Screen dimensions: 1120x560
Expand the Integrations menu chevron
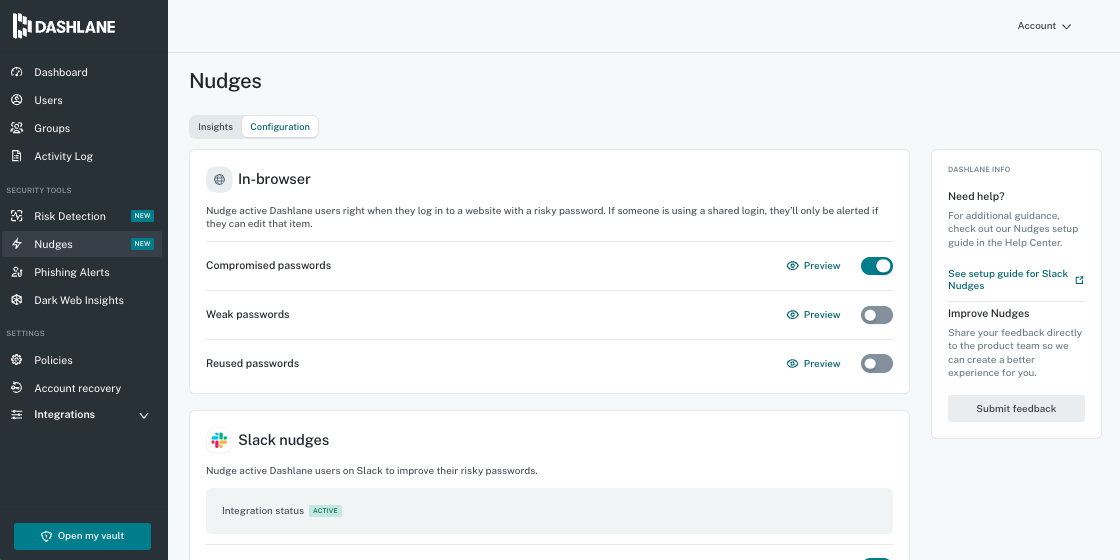[x=143, y=415]
